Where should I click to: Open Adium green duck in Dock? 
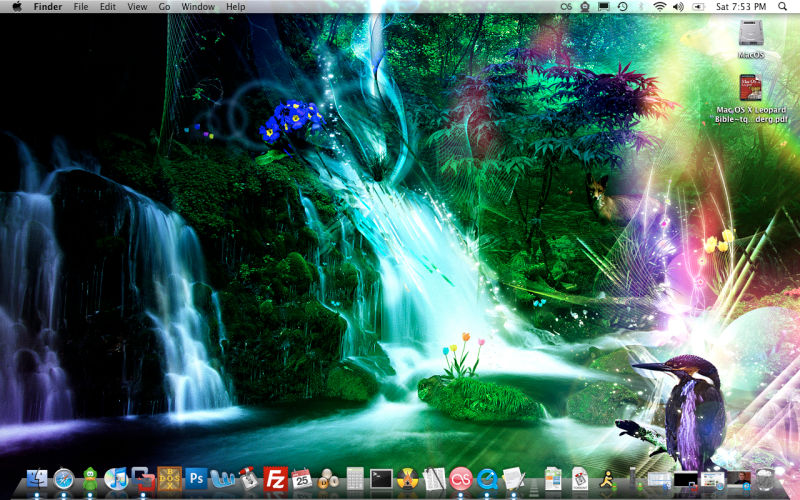(x=90, y=479)
